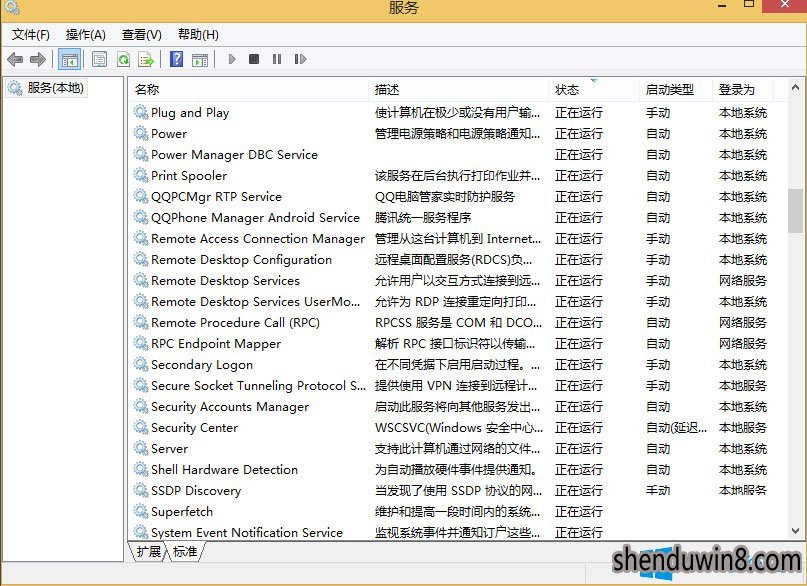
Task: Click the vertical scrollbar thumb
Action: pos(795,211)
